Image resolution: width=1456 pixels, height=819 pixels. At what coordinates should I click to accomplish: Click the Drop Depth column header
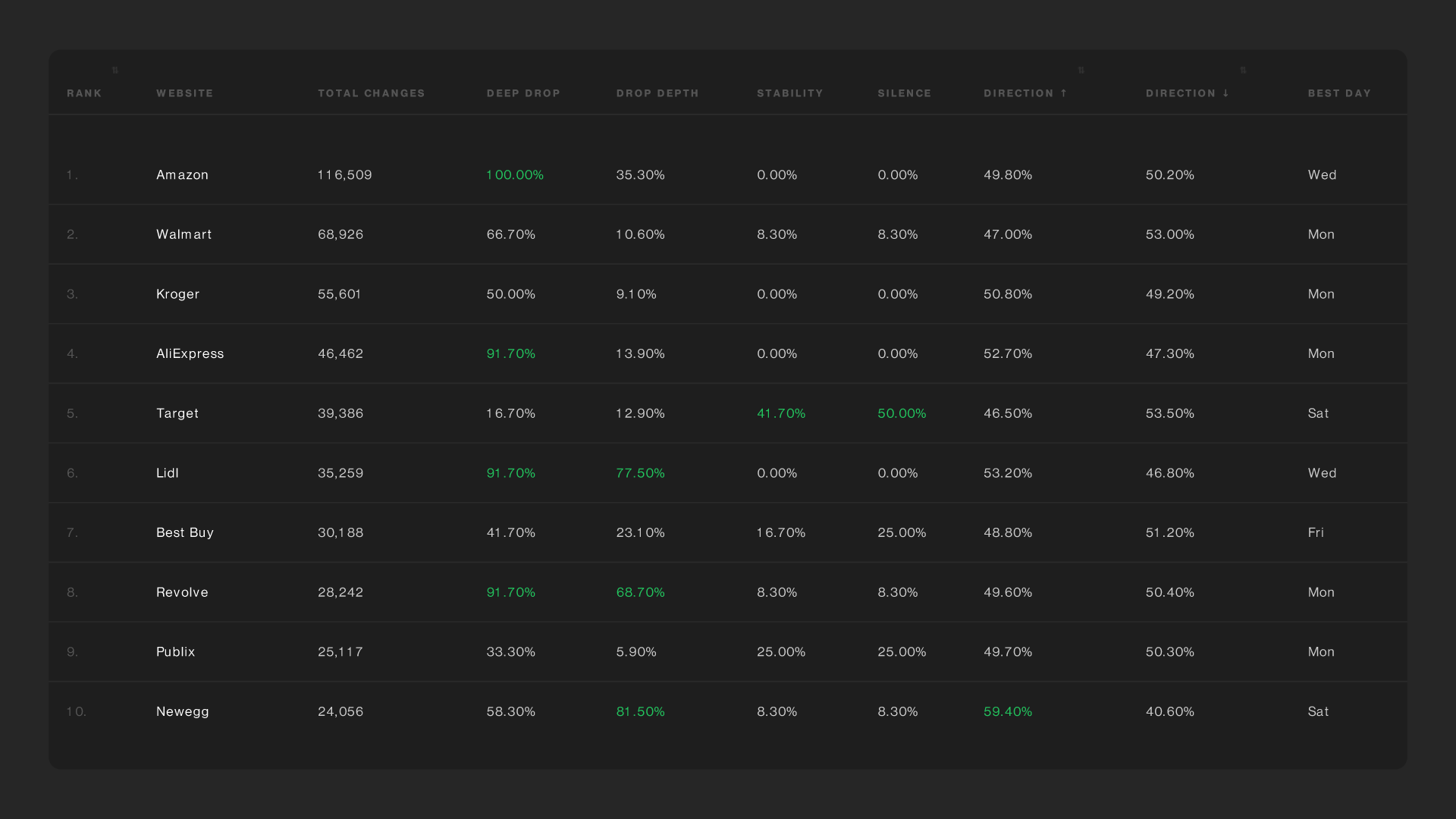click(x=657, y=93)
